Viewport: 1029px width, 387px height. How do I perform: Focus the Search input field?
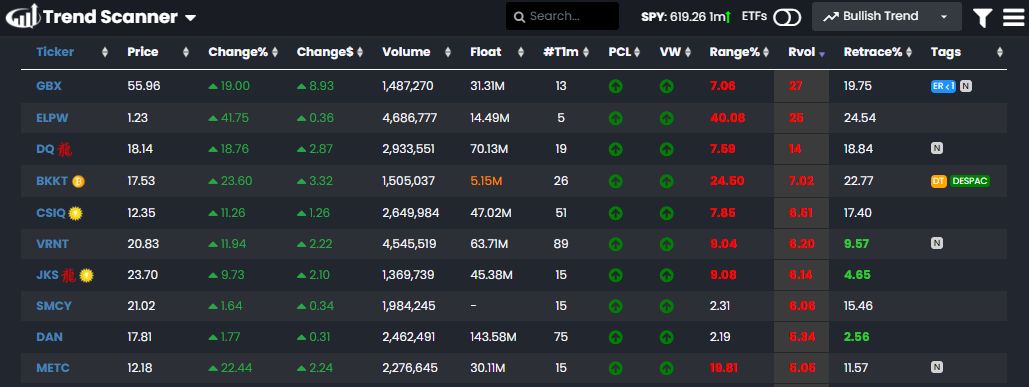[562, 16]
